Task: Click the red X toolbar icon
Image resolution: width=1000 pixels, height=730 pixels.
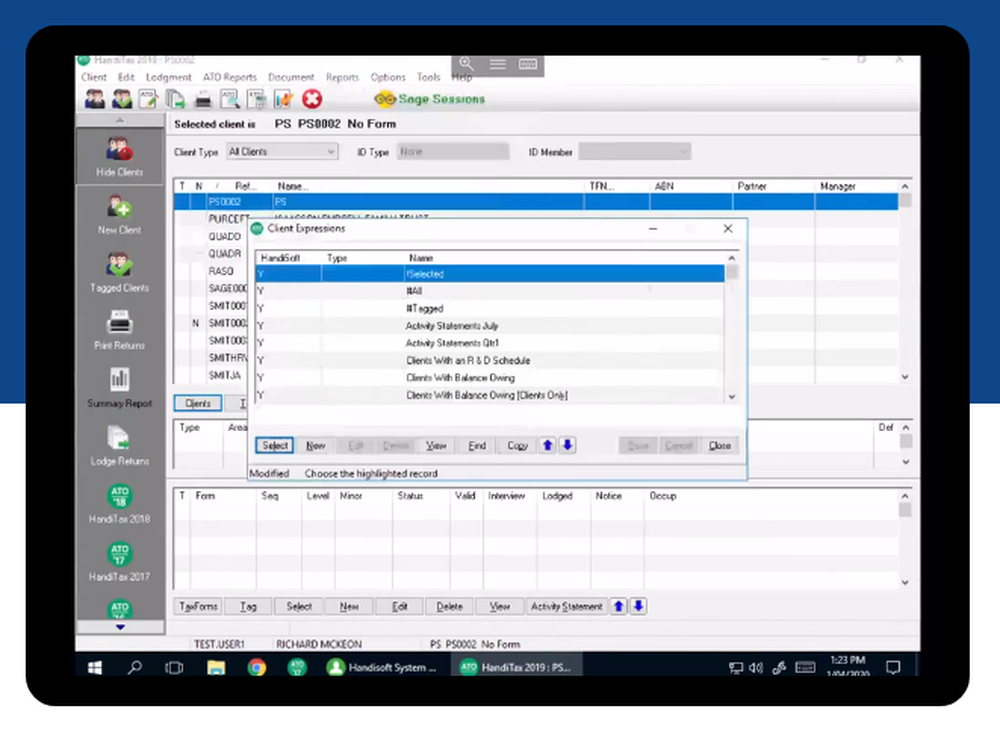Action: [312, 99]
